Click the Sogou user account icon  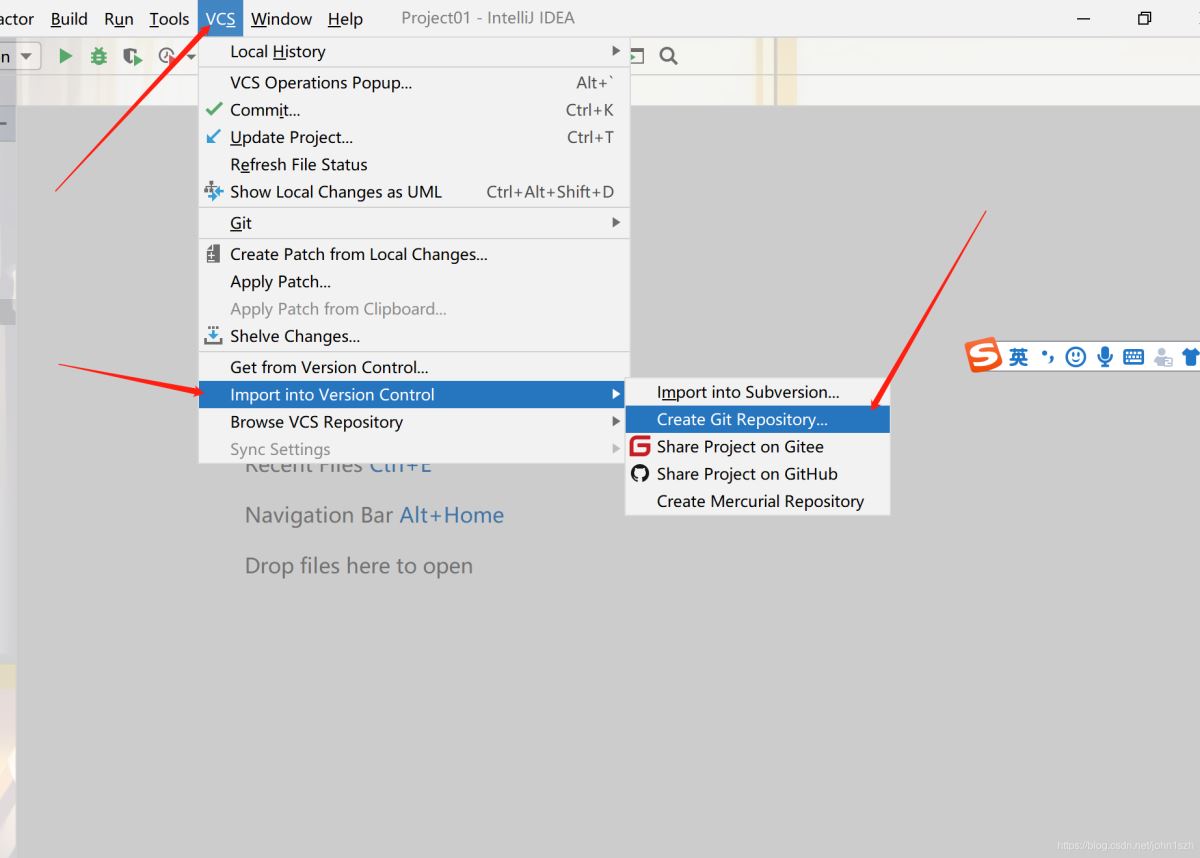click(x=1163, y=356)
